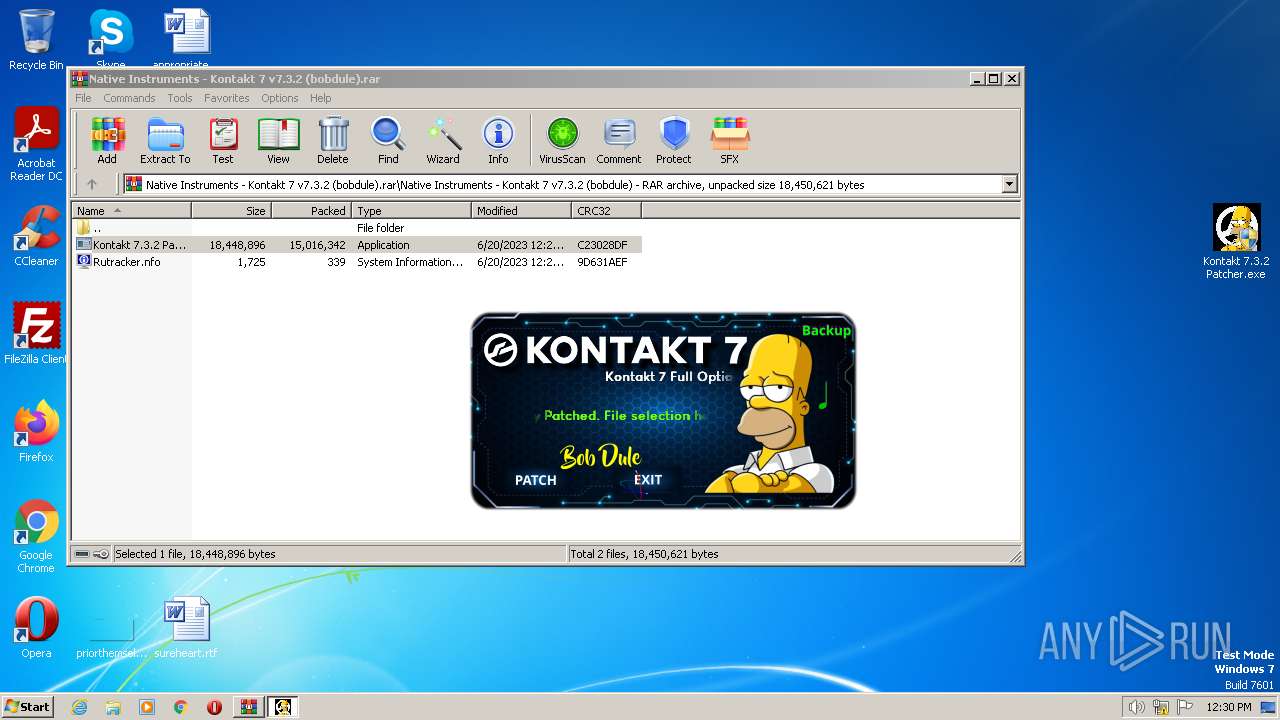This screenshot has width=1280, height=720.
Task: Sort by Type column header
Action: [411, 210]
